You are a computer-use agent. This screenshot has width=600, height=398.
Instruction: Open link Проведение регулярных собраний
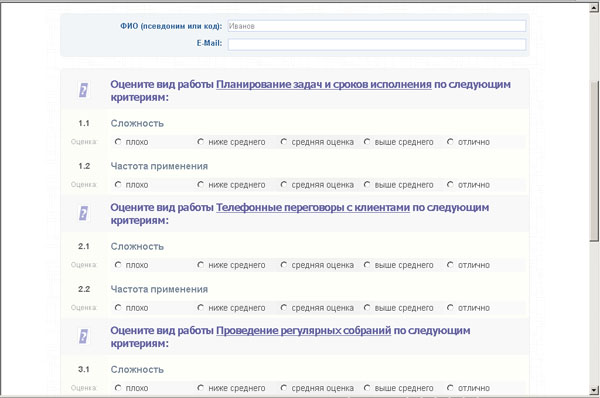pyautogui.click(x=303, y=330)
